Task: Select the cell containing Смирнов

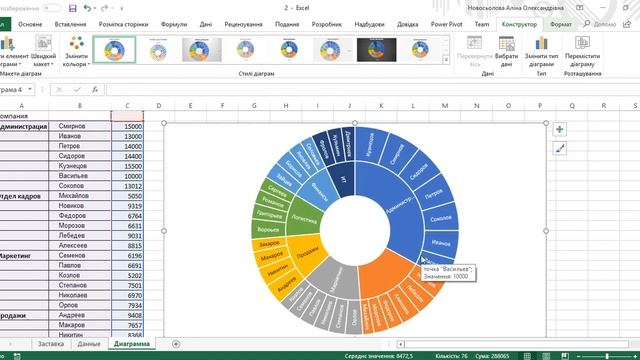Action: pyautogui.click(x=80, y=126)
